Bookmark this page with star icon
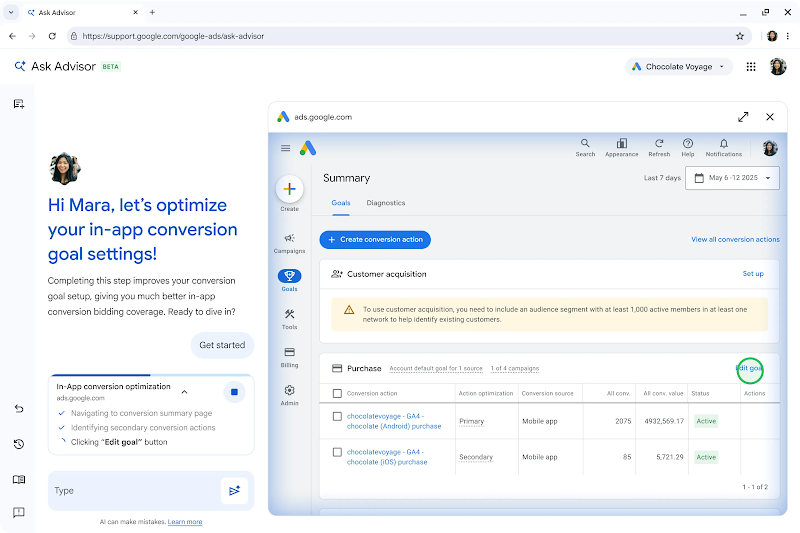The height and width of the screenshot is (533, 800). pos(739,36)
